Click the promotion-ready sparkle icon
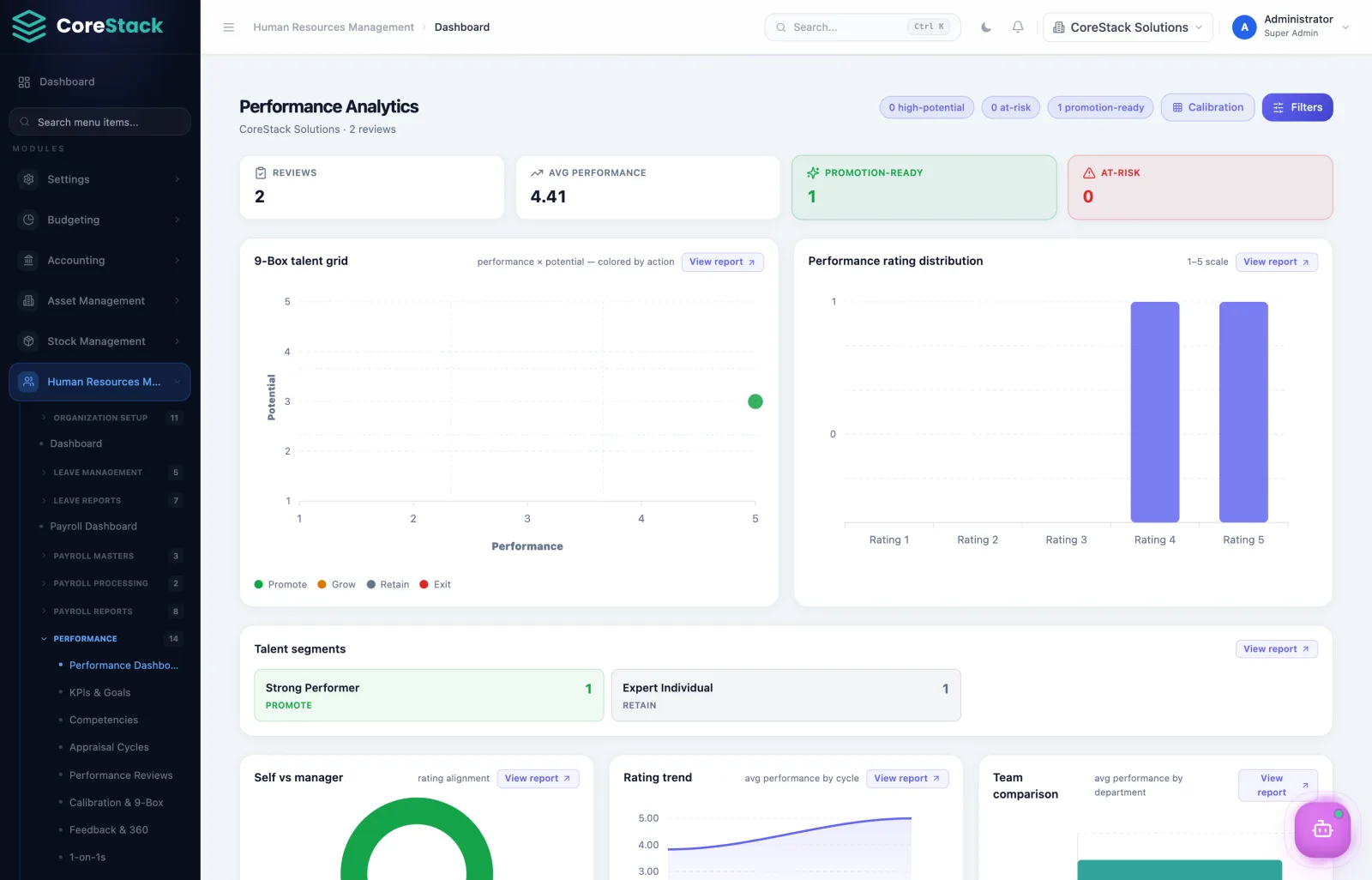 813,172
